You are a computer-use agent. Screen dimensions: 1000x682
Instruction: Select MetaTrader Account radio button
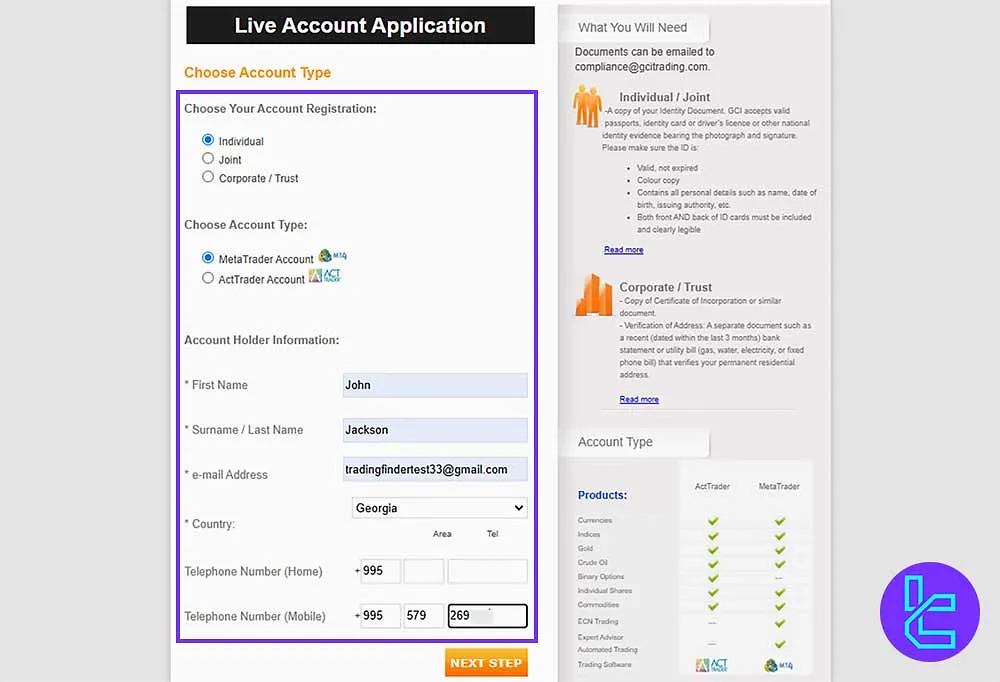coord(208,258)
